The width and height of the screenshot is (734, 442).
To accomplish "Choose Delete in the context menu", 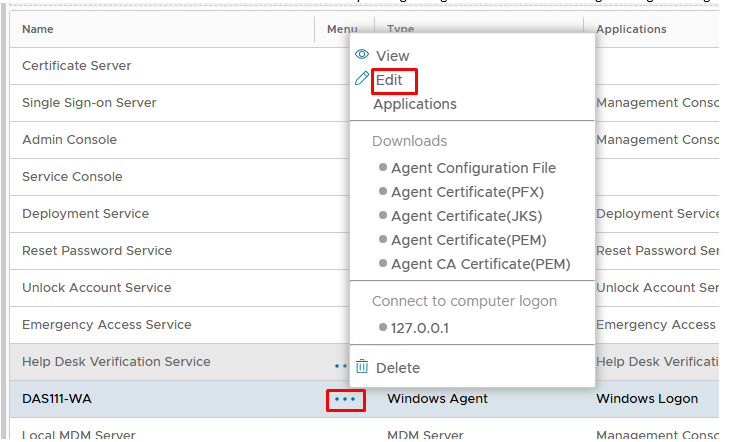I will tap(397, 368).
